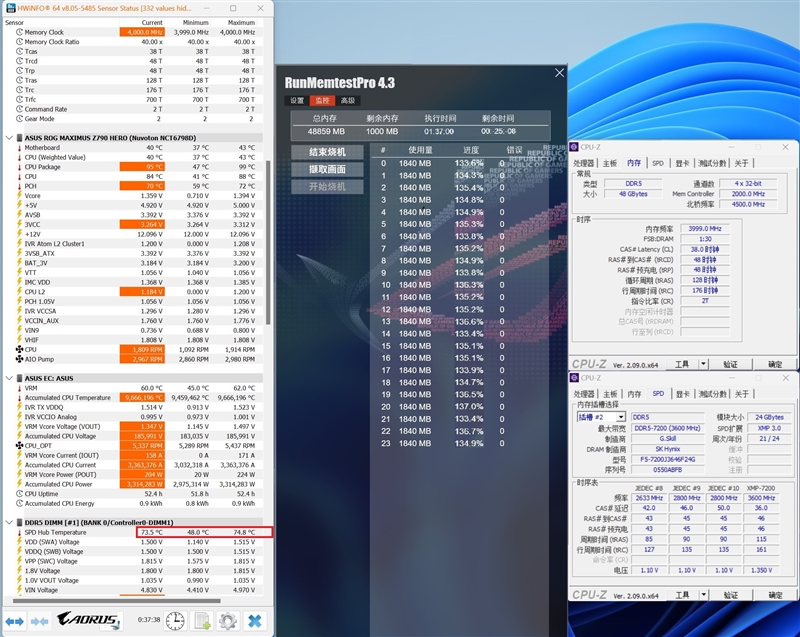800x637 pixels.
Task: Switch to SPD tab in upper CPU-Z window
Action: pos(658,163)
